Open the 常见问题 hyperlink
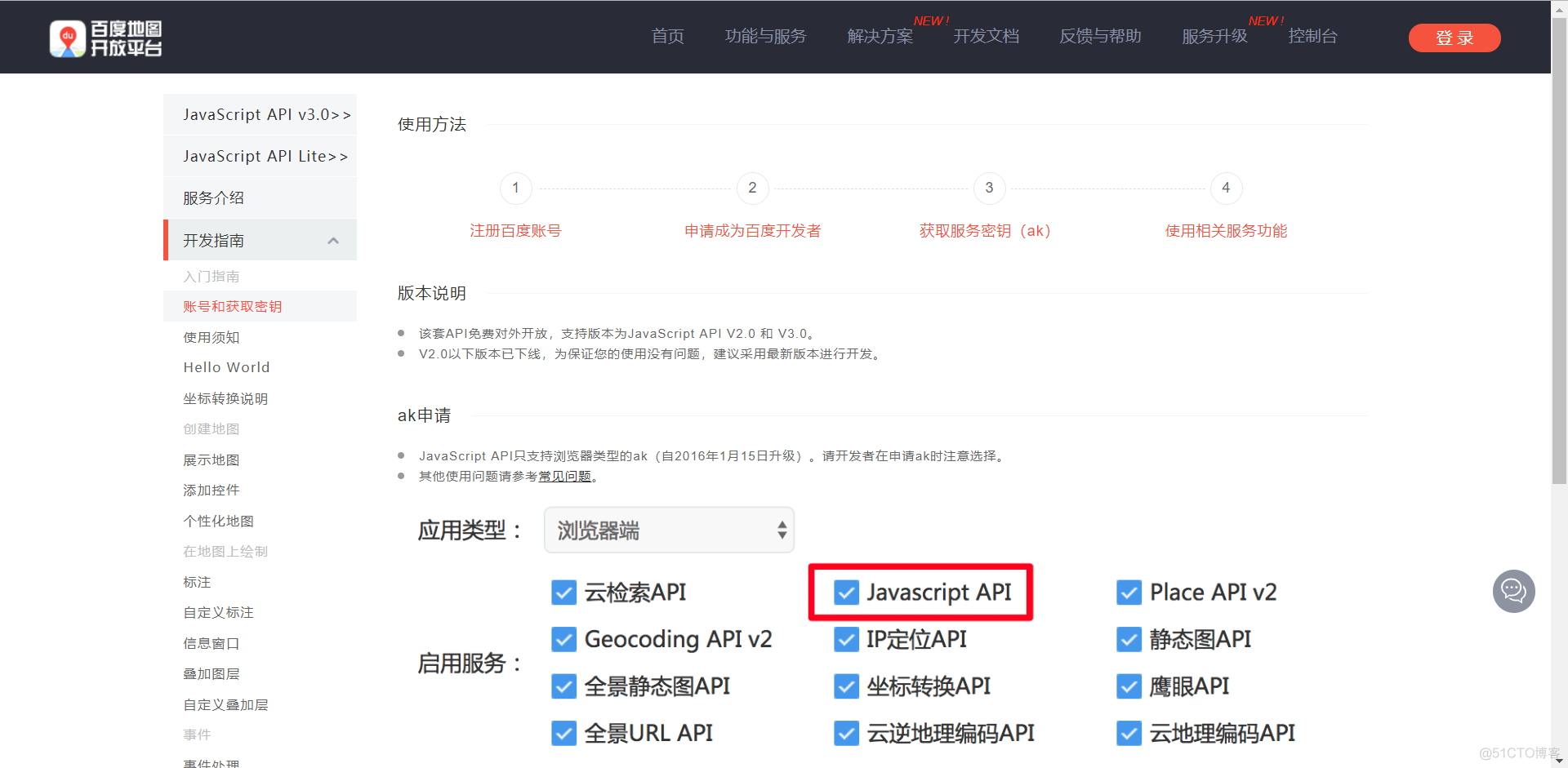 [564, 477]
